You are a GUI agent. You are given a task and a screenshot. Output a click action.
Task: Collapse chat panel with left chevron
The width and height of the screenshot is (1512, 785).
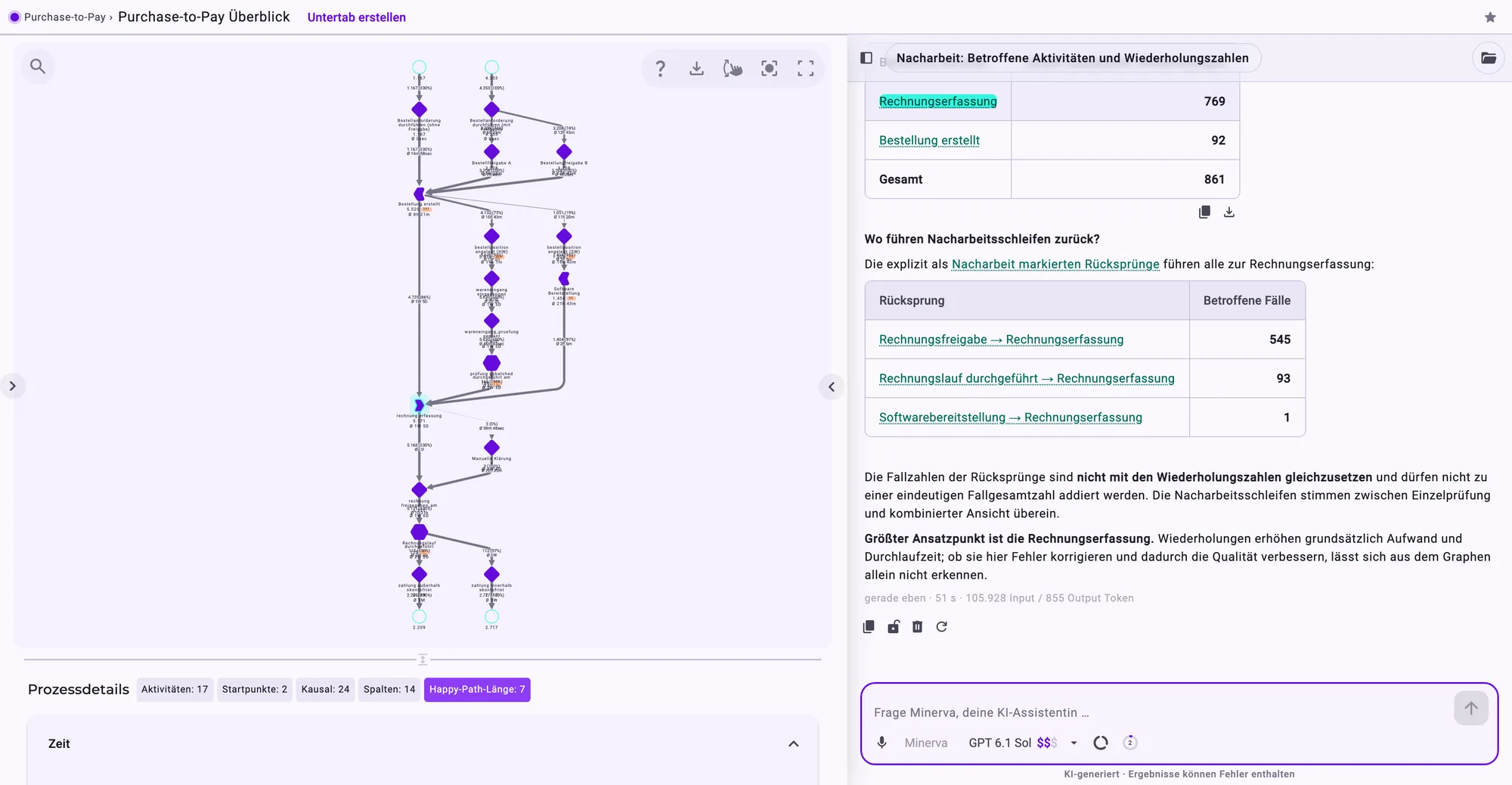pos(832,387)
